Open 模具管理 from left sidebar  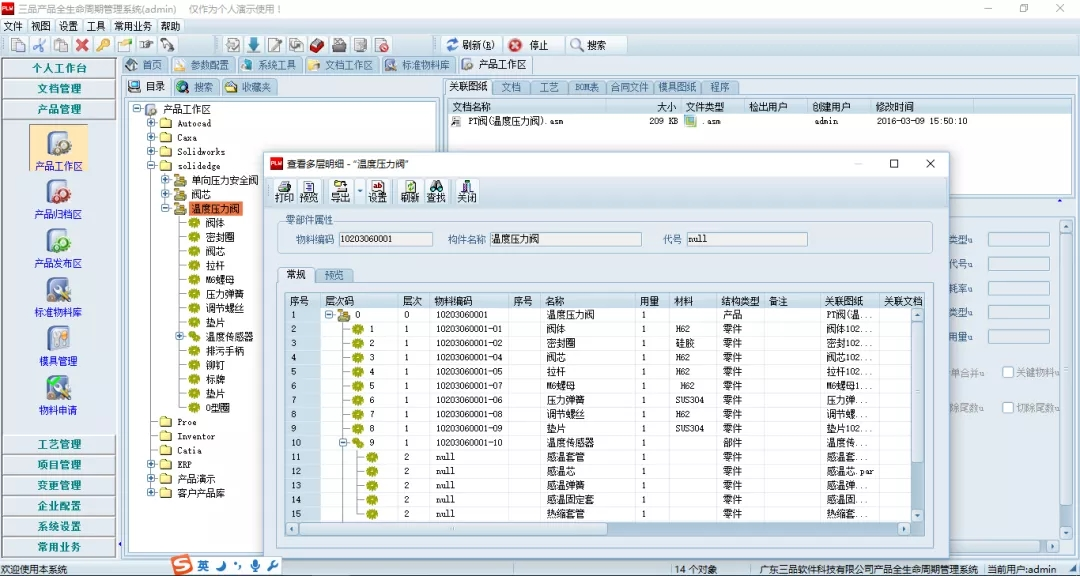tap(58, 346)
